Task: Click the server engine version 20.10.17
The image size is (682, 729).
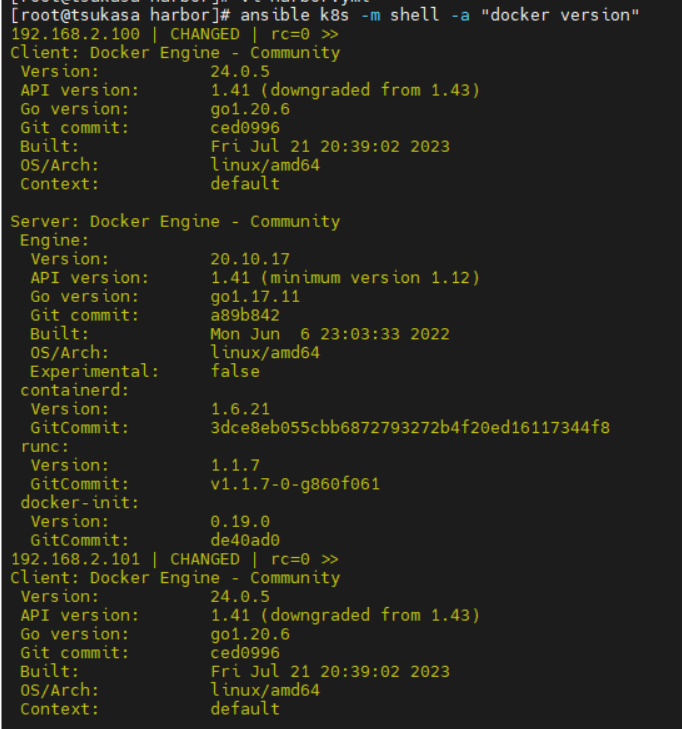Action: pyautogui.click(x=250, y=259)
